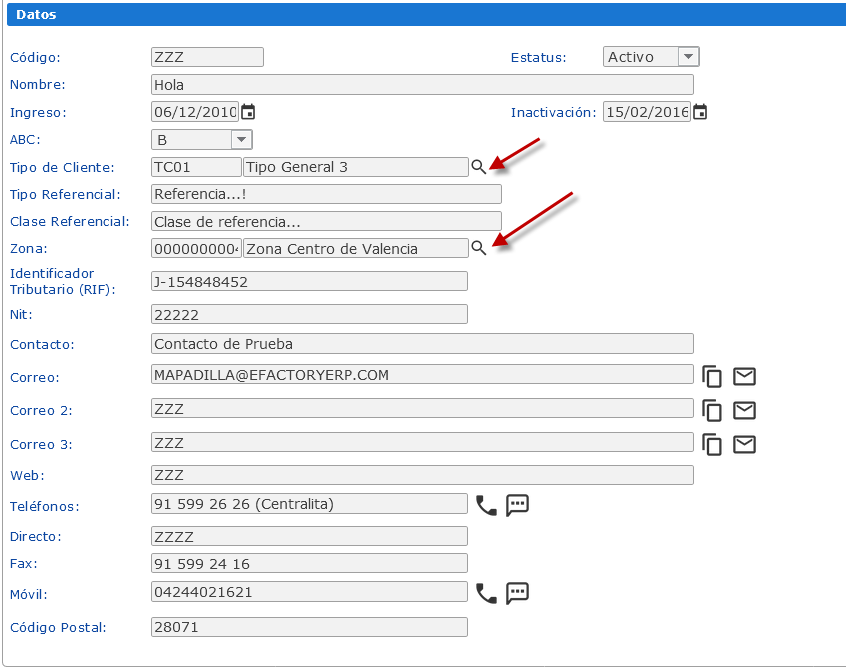This screenshot has height=668, width=846.
Task: Call the Teléfonos number
Action: [486, 505]
